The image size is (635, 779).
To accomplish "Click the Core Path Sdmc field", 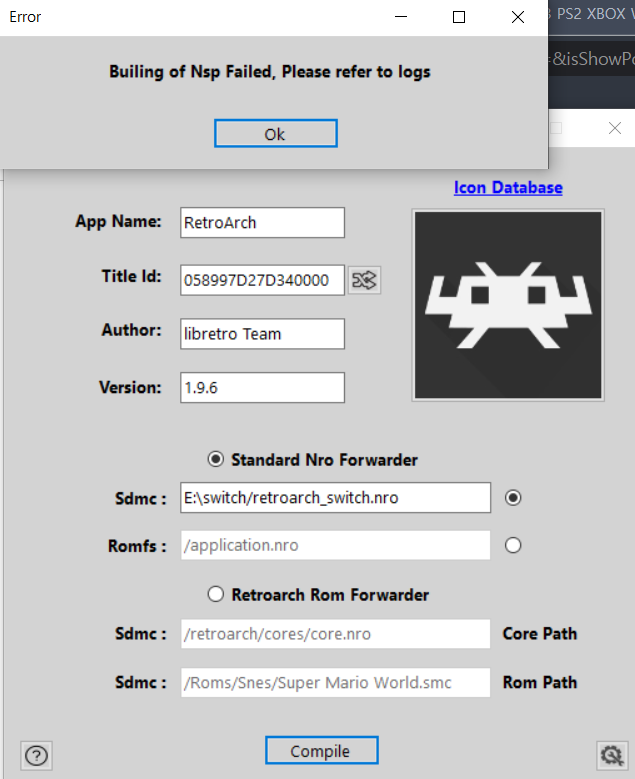I will [x=335, y=633].
